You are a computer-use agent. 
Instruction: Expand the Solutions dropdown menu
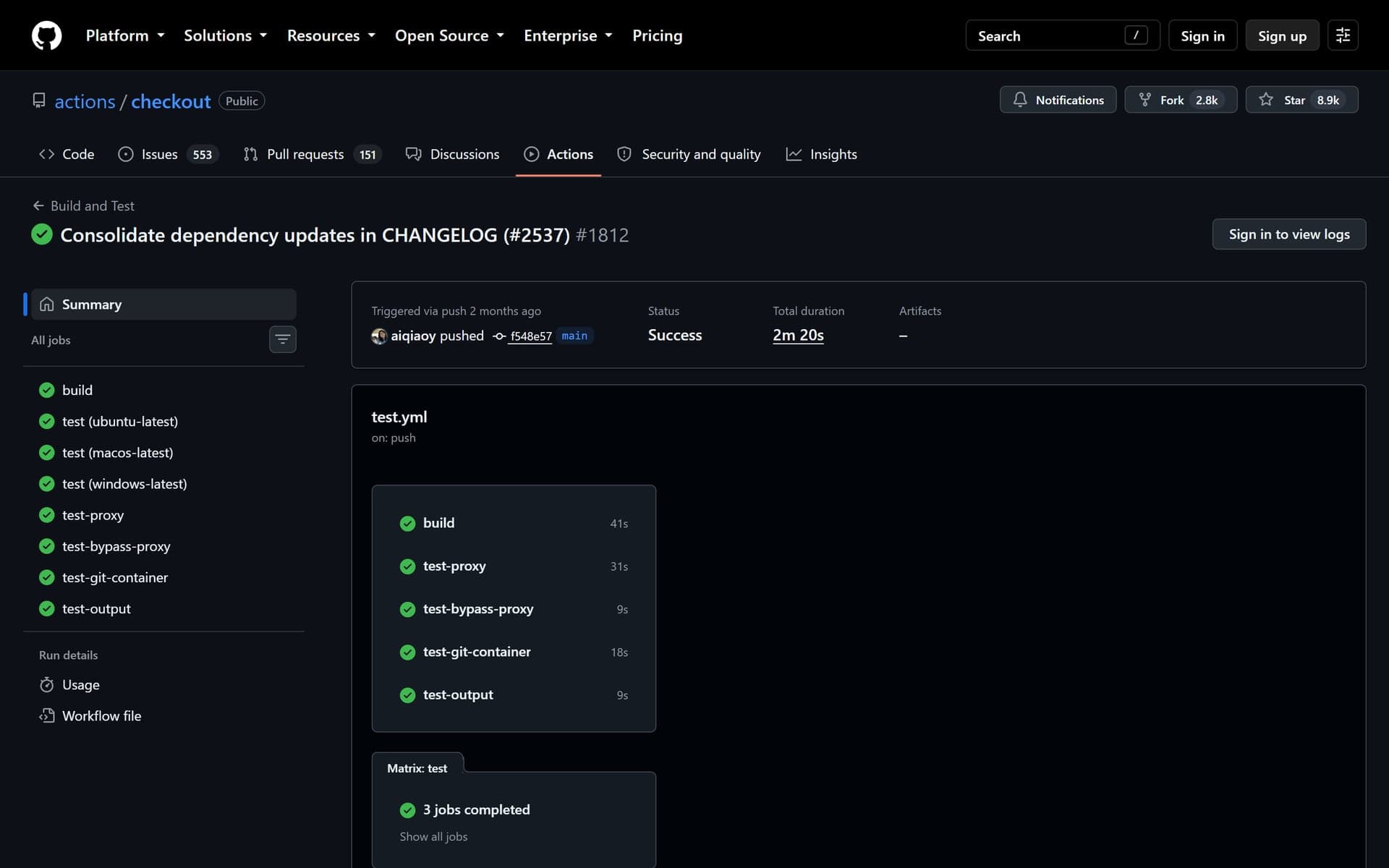pos(226,35)
